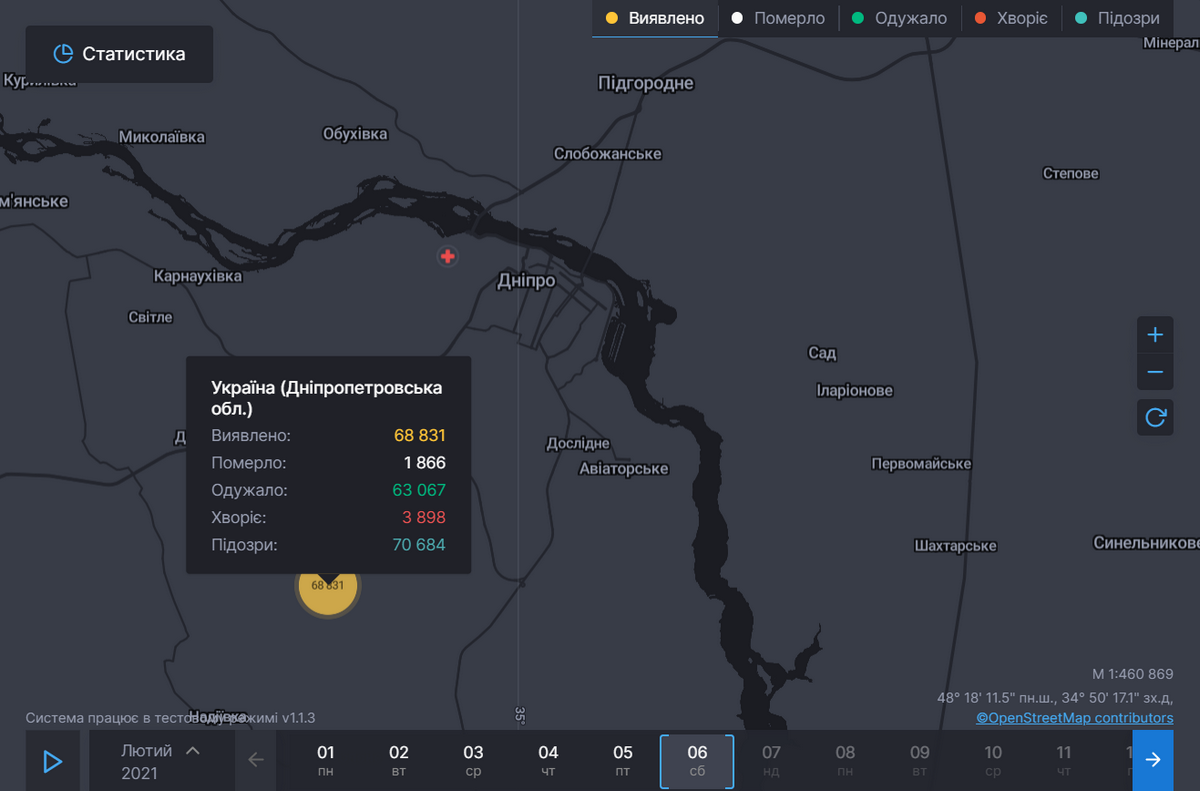Viewport: 1200px width, 791px height.
Task: Start the timeline playback
Action: [53, 761]
